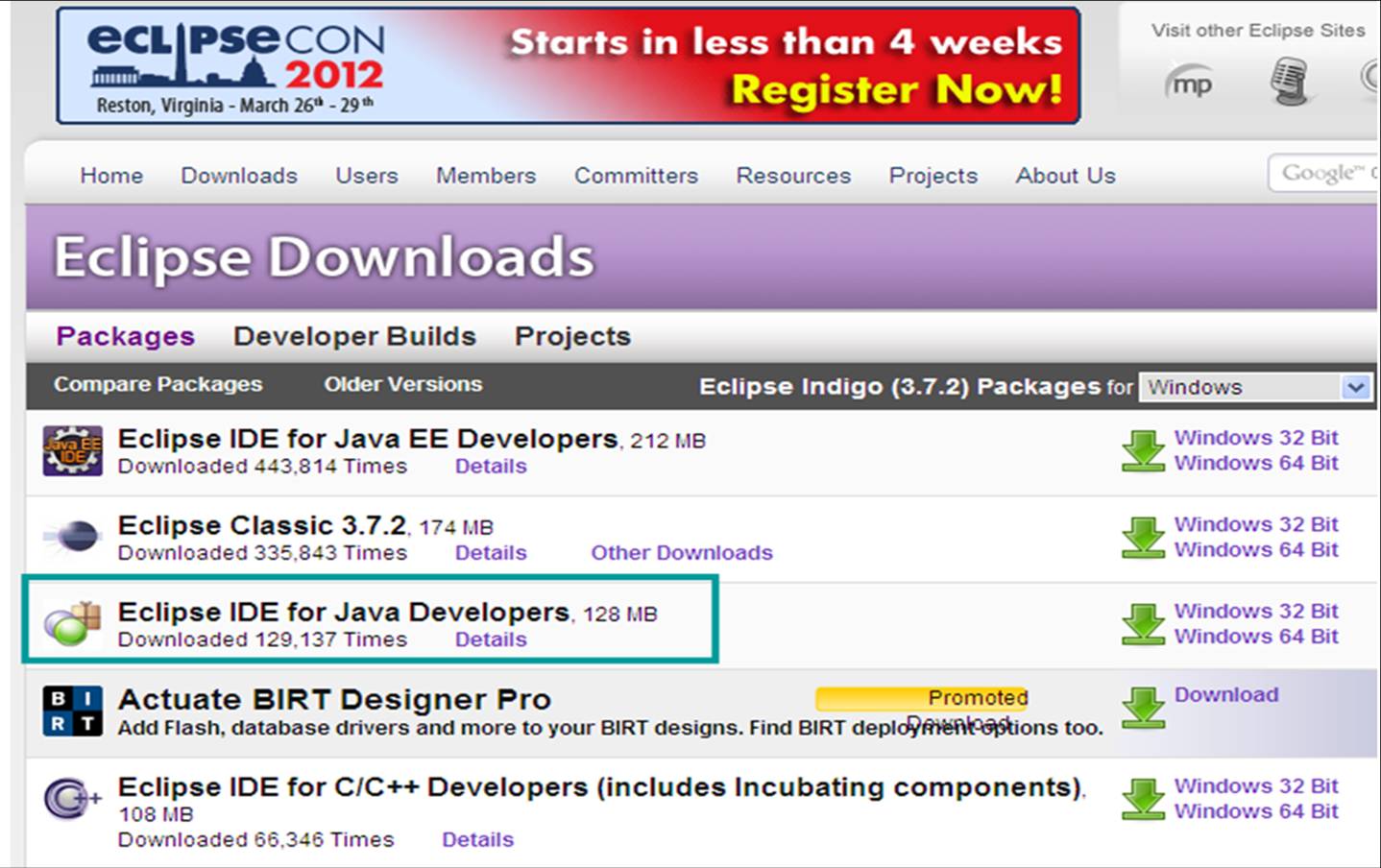Open the Downloads menu item
The width and height of the screenshot is (1381, 868).
click(x=239, y=176)
